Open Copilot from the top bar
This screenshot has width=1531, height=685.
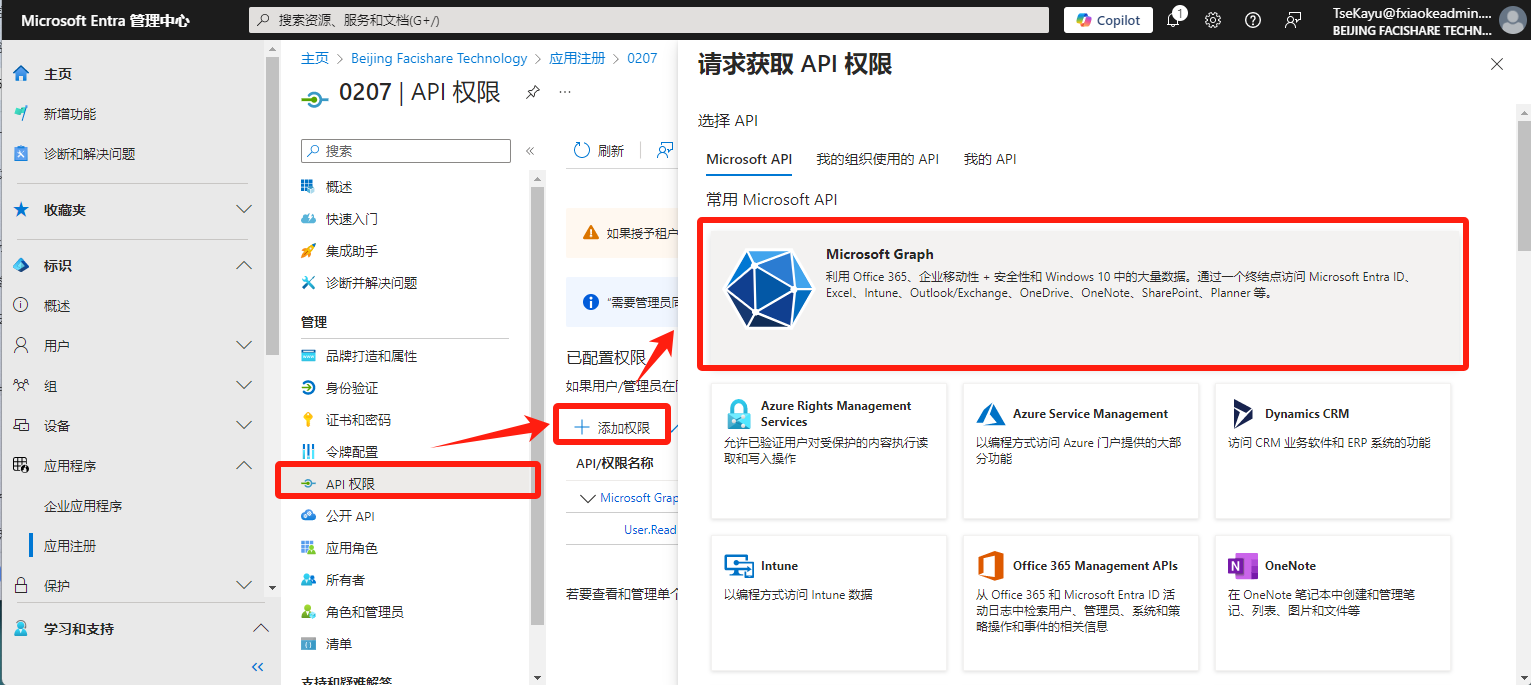(1108, 20)
